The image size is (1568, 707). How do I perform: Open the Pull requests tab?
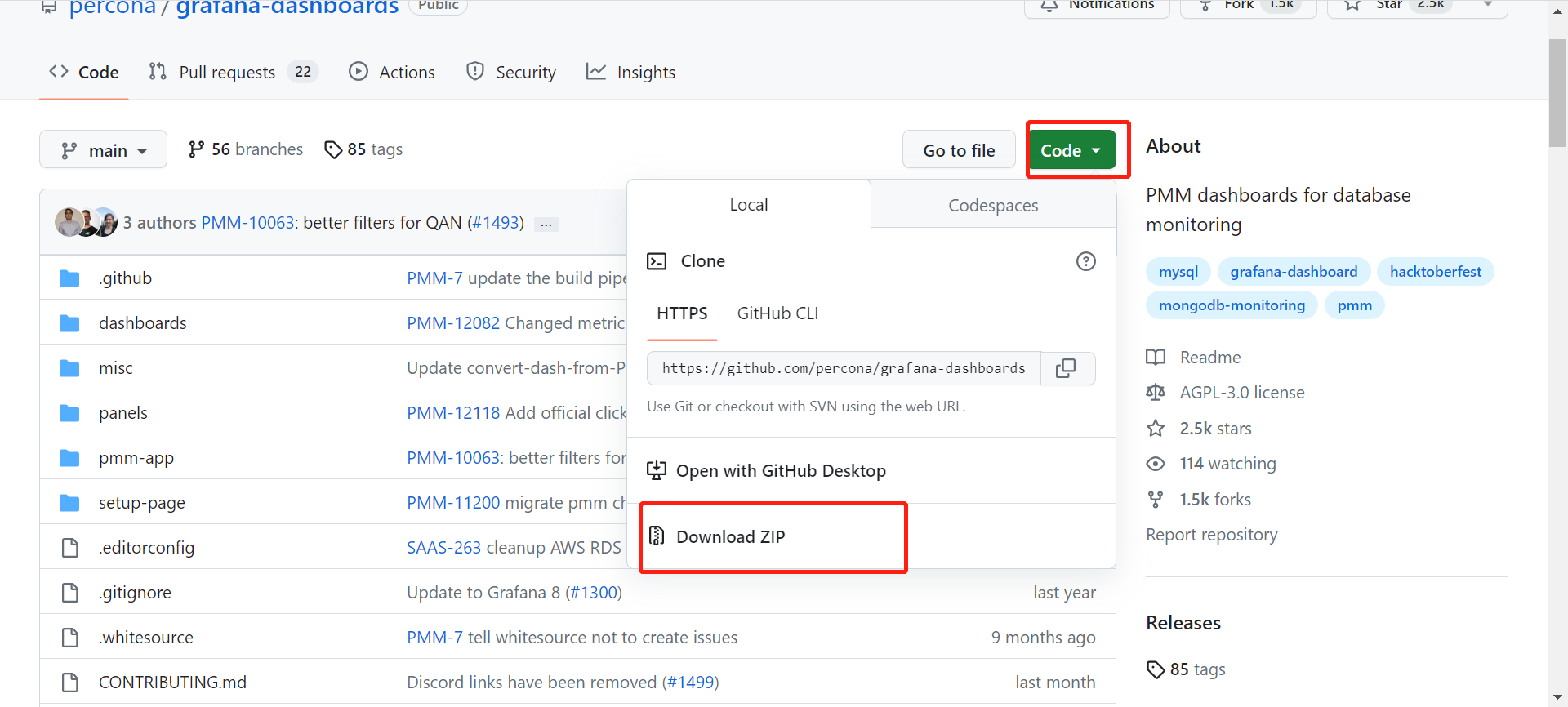[x=233, y=72]
